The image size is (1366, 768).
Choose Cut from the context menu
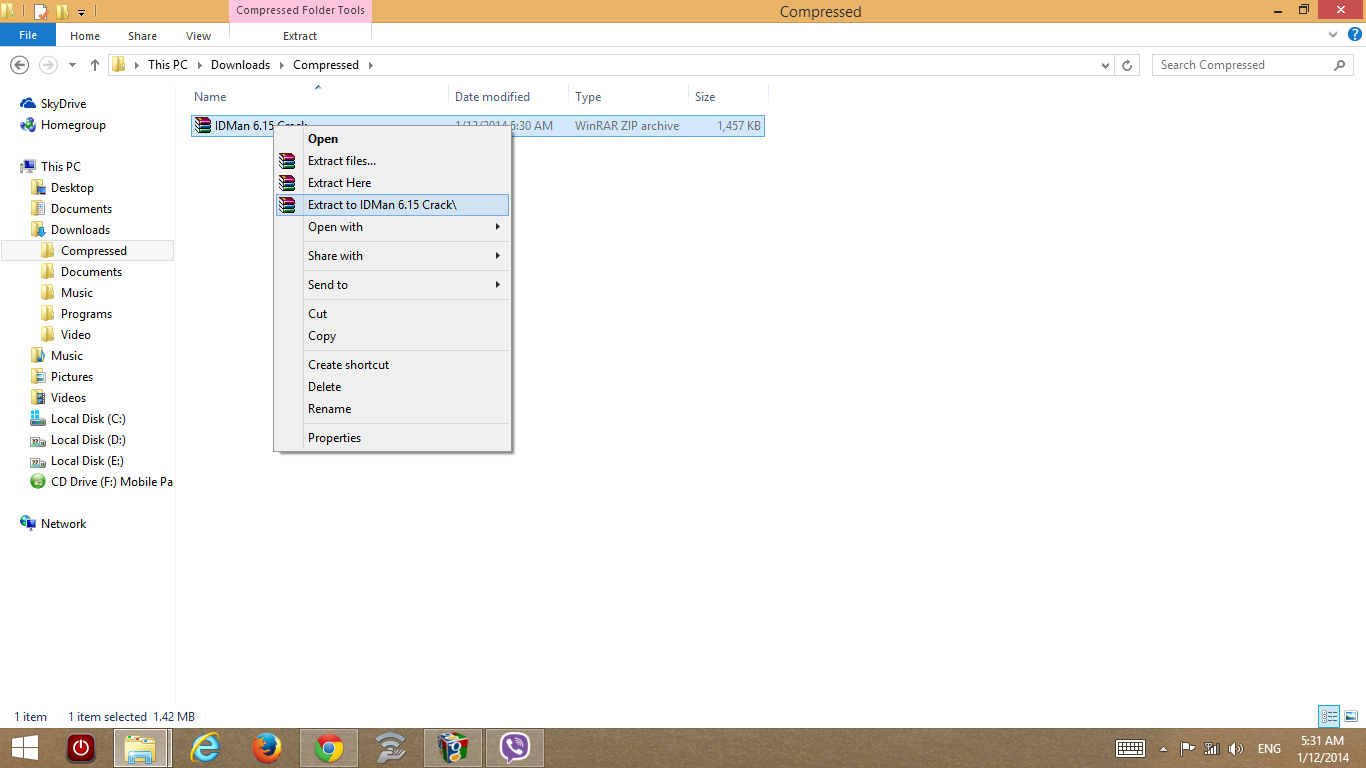coord(392,314)
